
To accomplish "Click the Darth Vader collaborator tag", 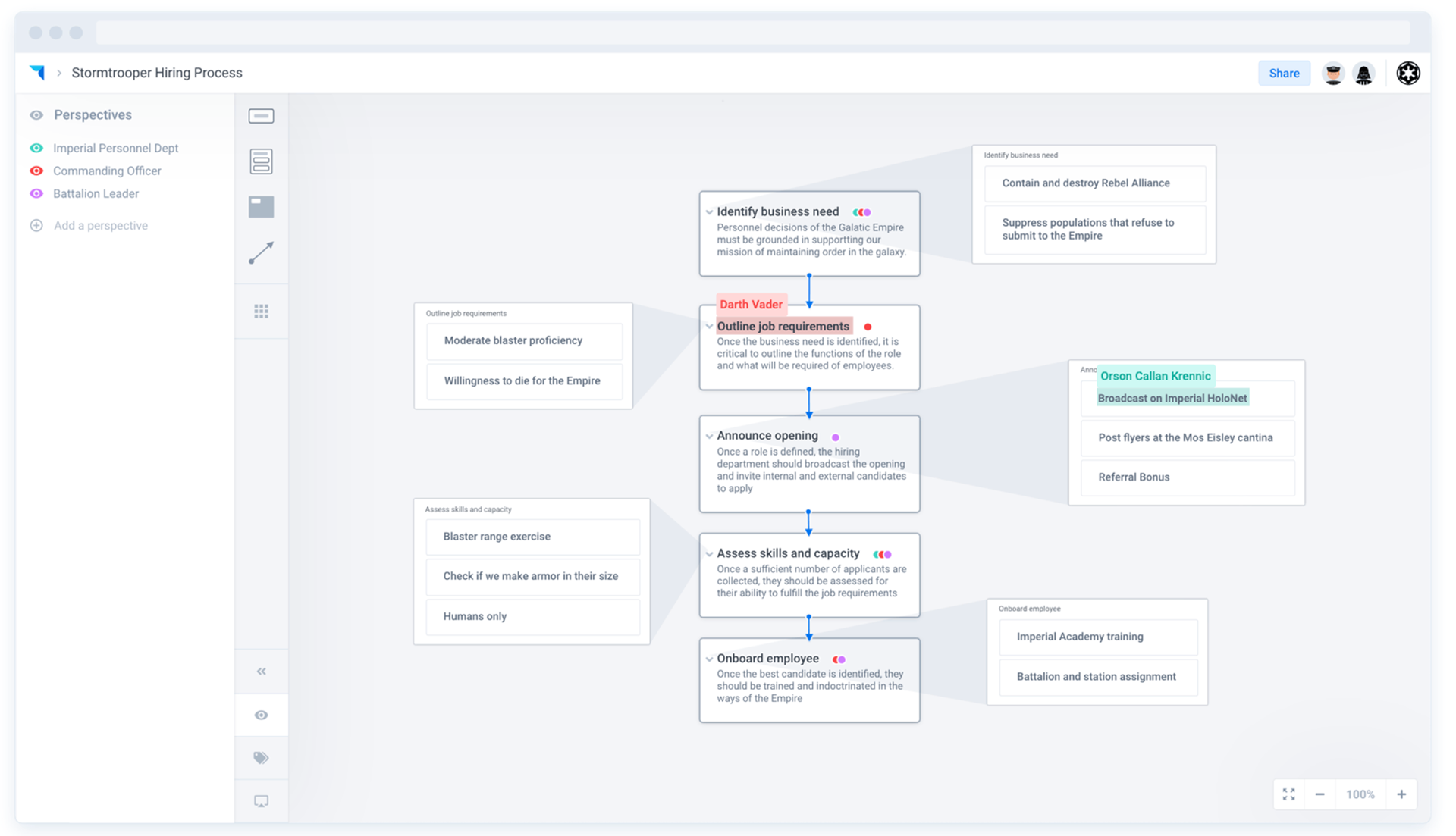I will [751, 305].
